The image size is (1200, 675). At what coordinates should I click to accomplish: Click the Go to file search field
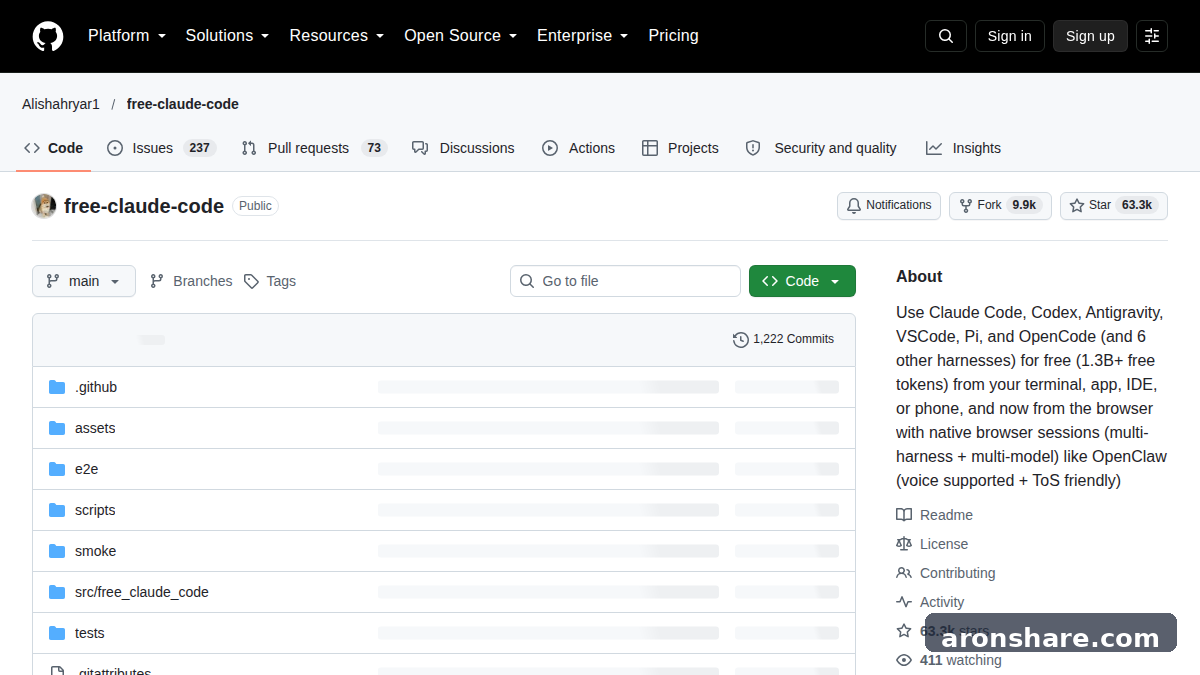[625, 281]
